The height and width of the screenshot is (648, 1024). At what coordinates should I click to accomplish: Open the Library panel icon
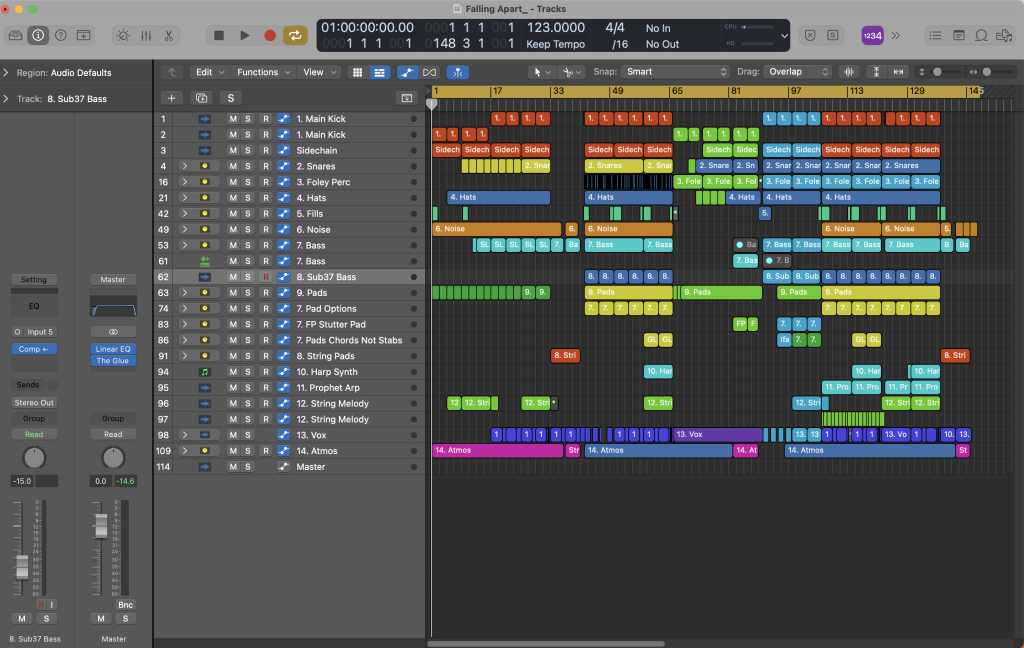[x=15, y=35]
